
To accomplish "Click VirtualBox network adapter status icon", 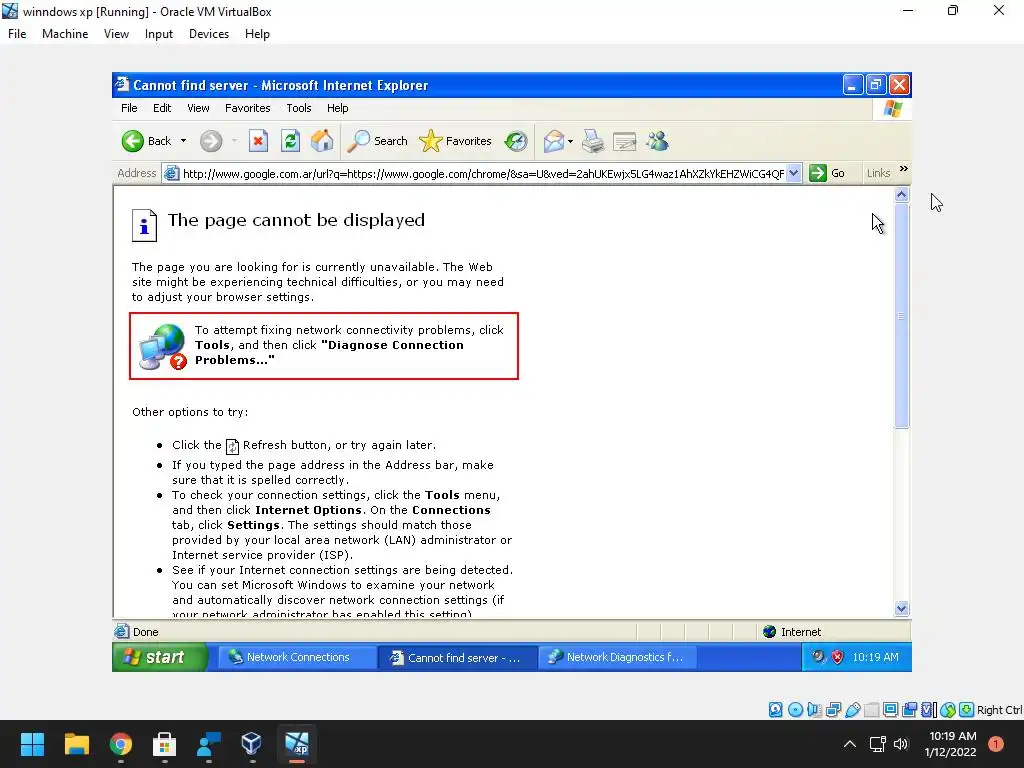I will point(833,710).
